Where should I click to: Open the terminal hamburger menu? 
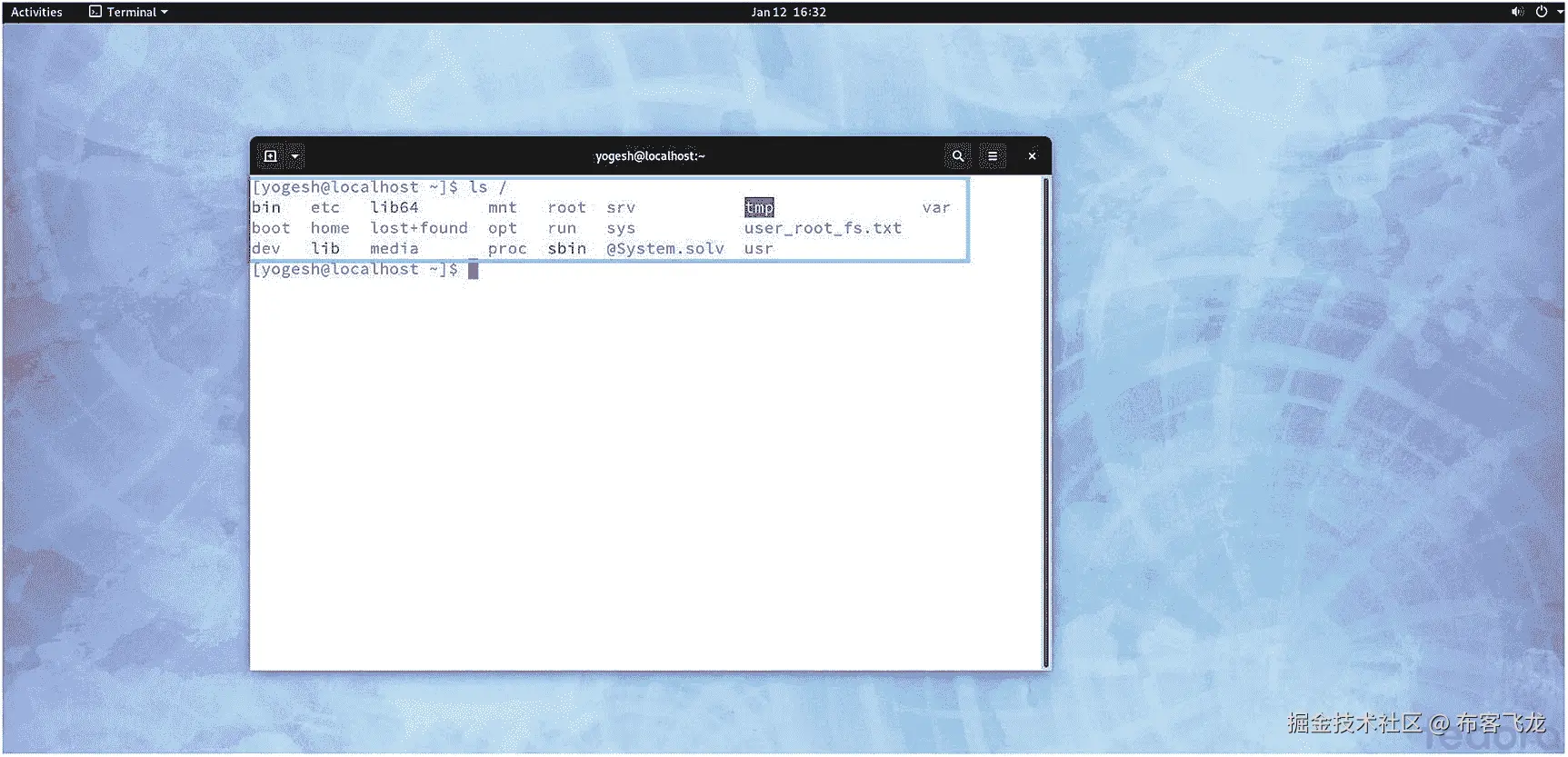[993, 156]
